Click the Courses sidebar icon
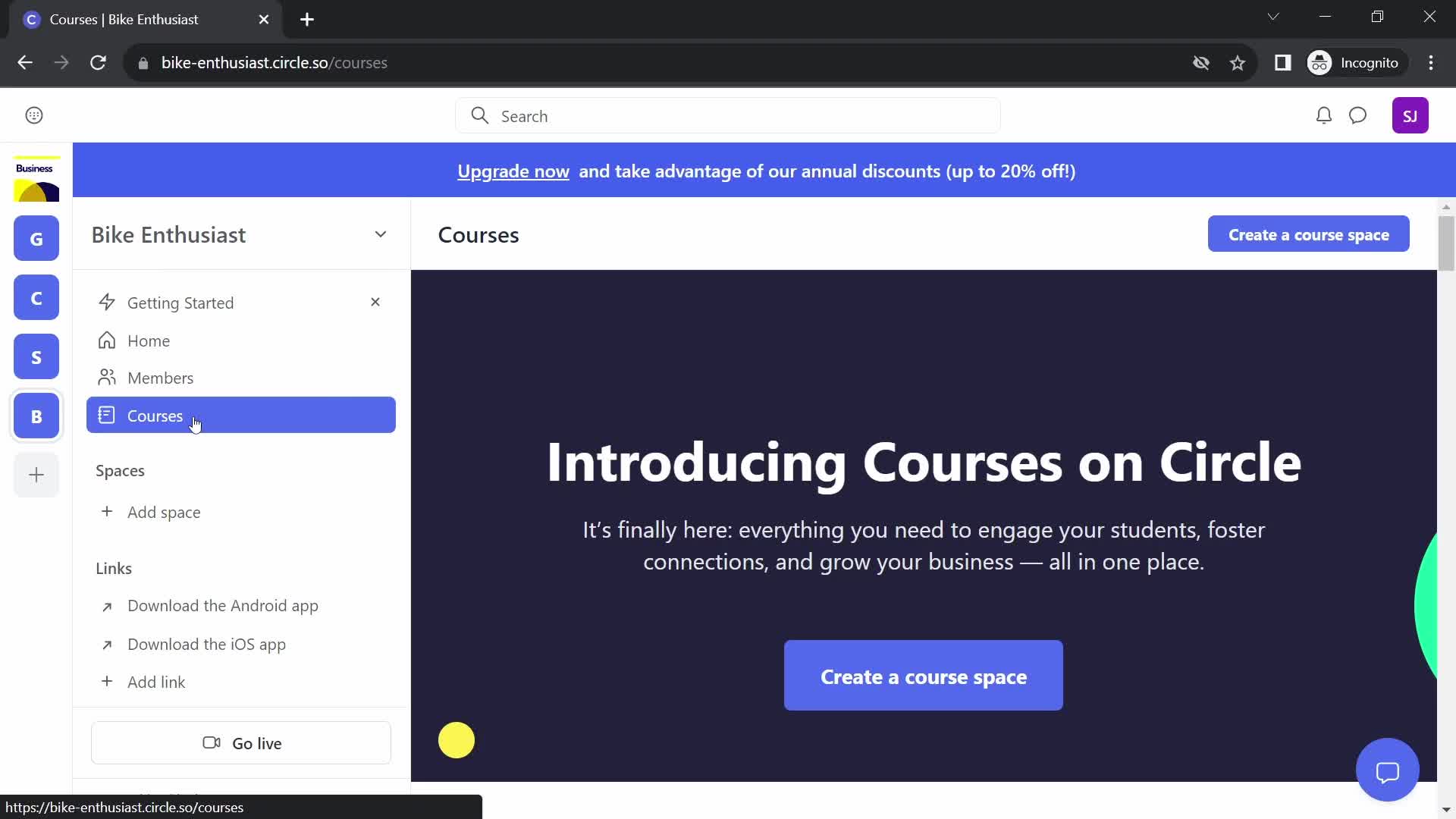The height and width of the screenshot is (819, 1456). [x=107, y=415]
